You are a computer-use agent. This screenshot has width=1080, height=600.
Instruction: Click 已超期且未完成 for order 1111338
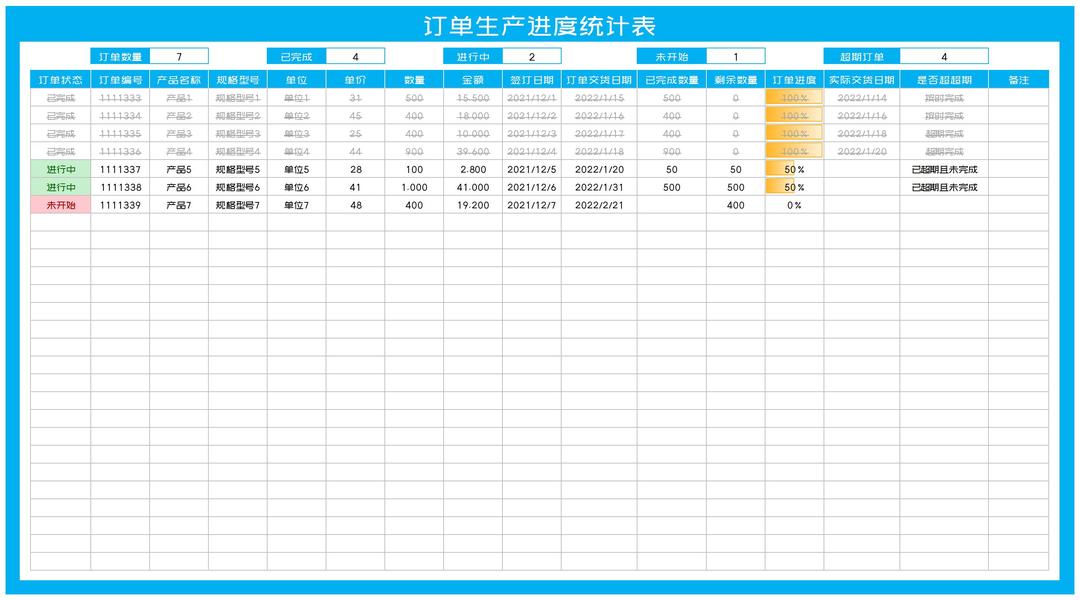[x=944, y=187]
